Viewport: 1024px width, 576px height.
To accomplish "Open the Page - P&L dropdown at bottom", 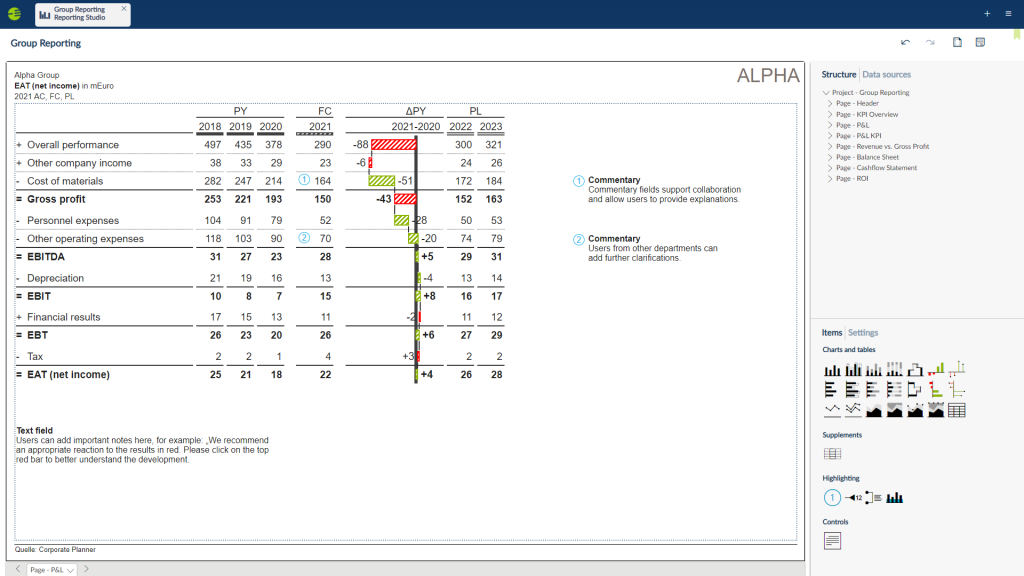I will (x=70, y=569).
